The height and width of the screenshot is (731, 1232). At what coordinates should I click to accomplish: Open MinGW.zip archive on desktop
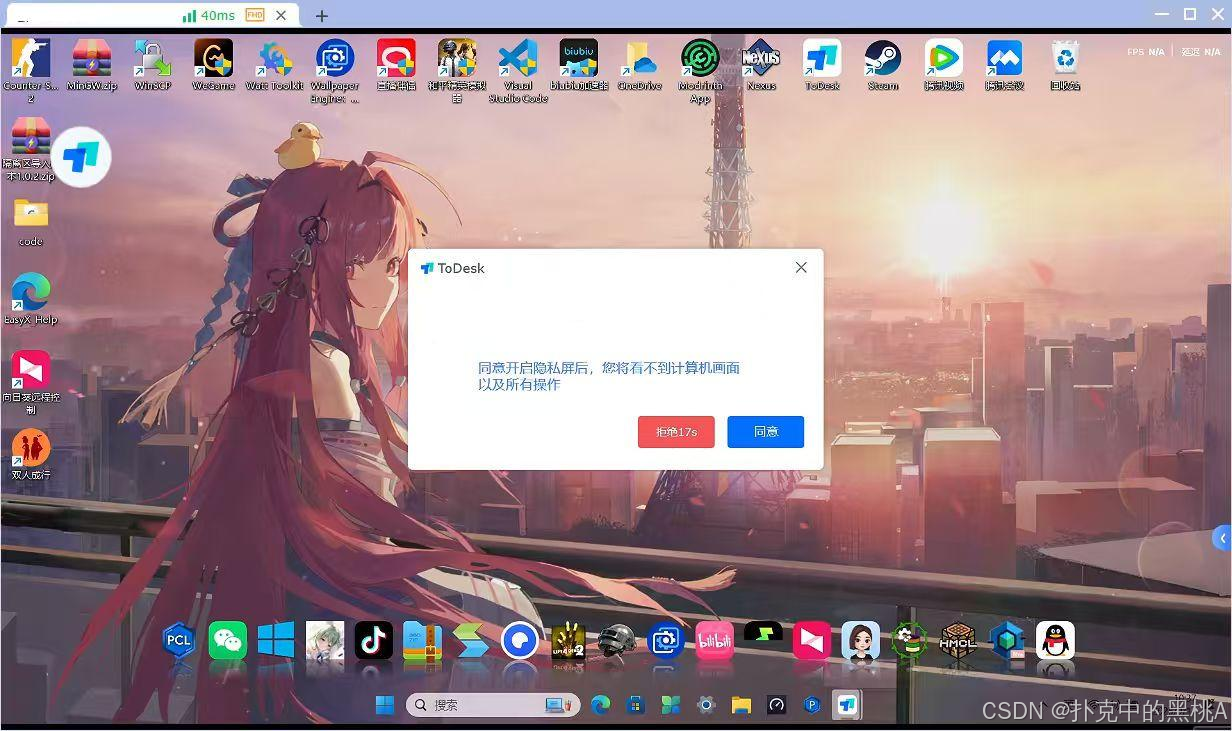tap(92, 66)
